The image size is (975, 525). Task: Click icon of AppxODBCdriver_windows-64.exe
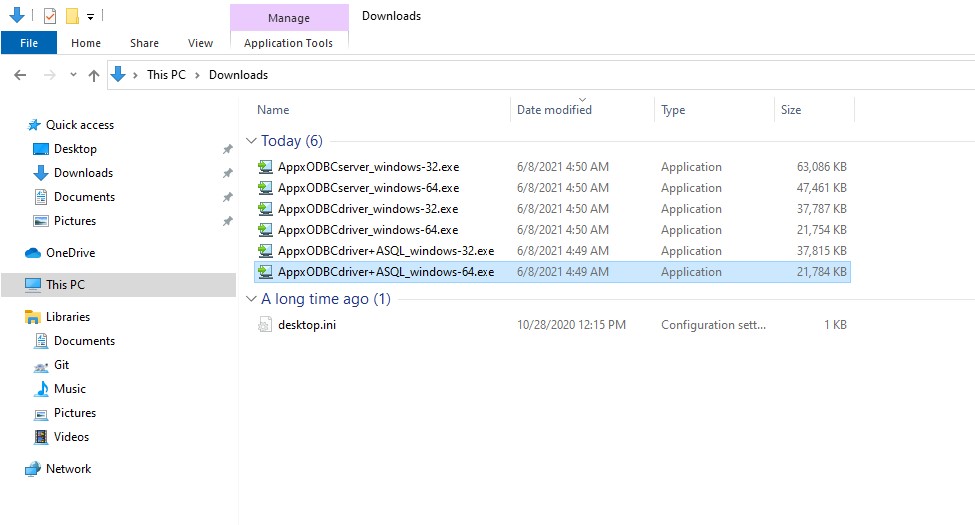tap(266, 230)
